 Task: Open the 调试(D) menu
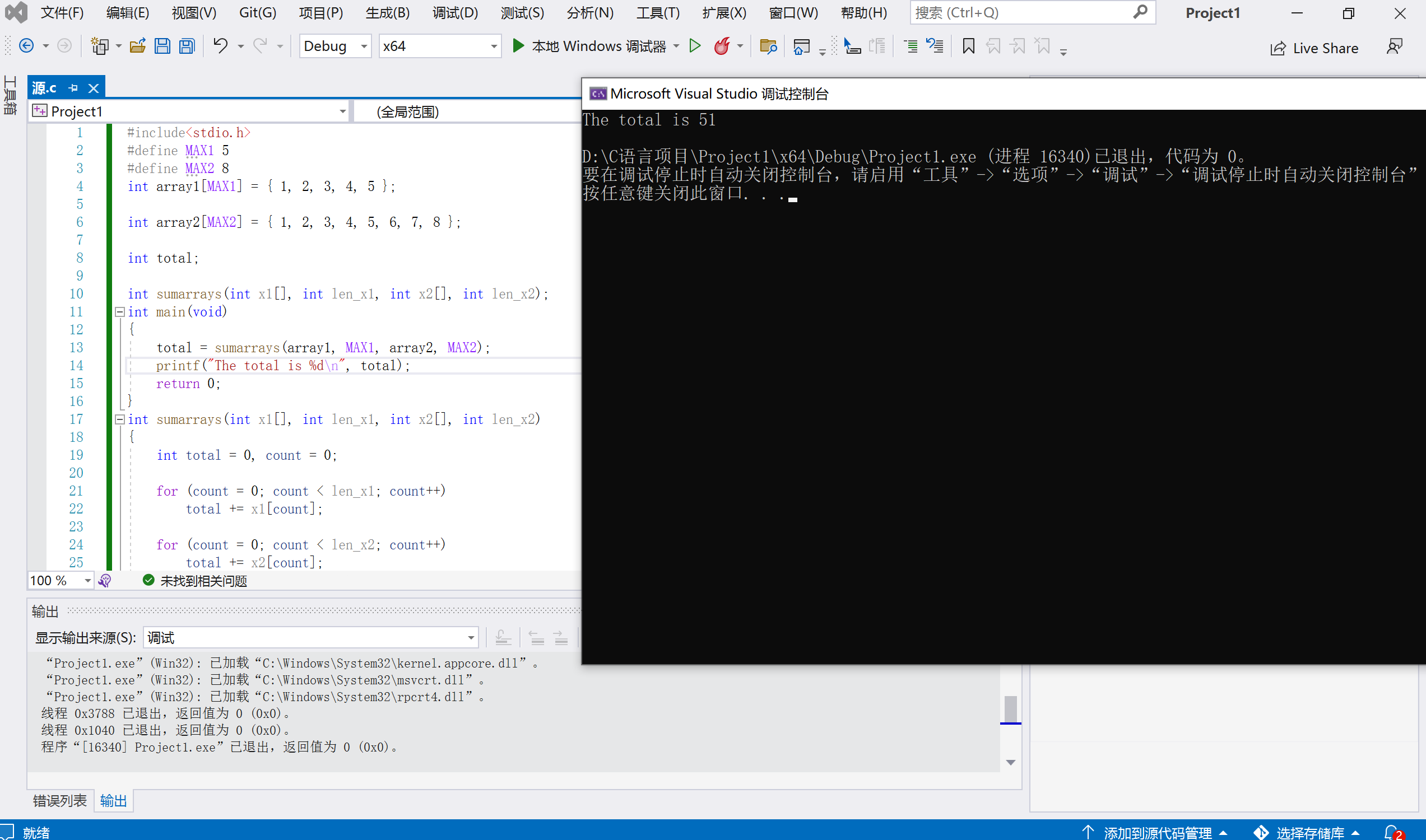(456, 12)
